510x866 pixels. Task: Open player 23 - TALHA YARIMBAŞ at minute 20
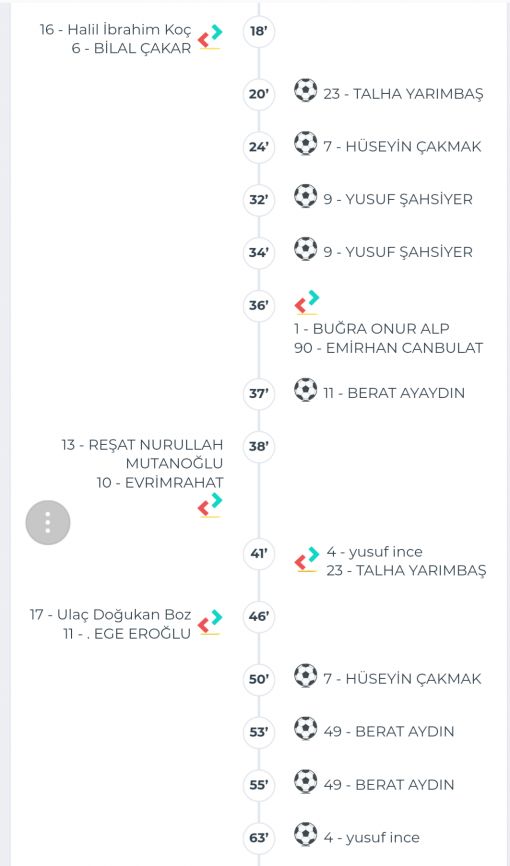point(403,94)
